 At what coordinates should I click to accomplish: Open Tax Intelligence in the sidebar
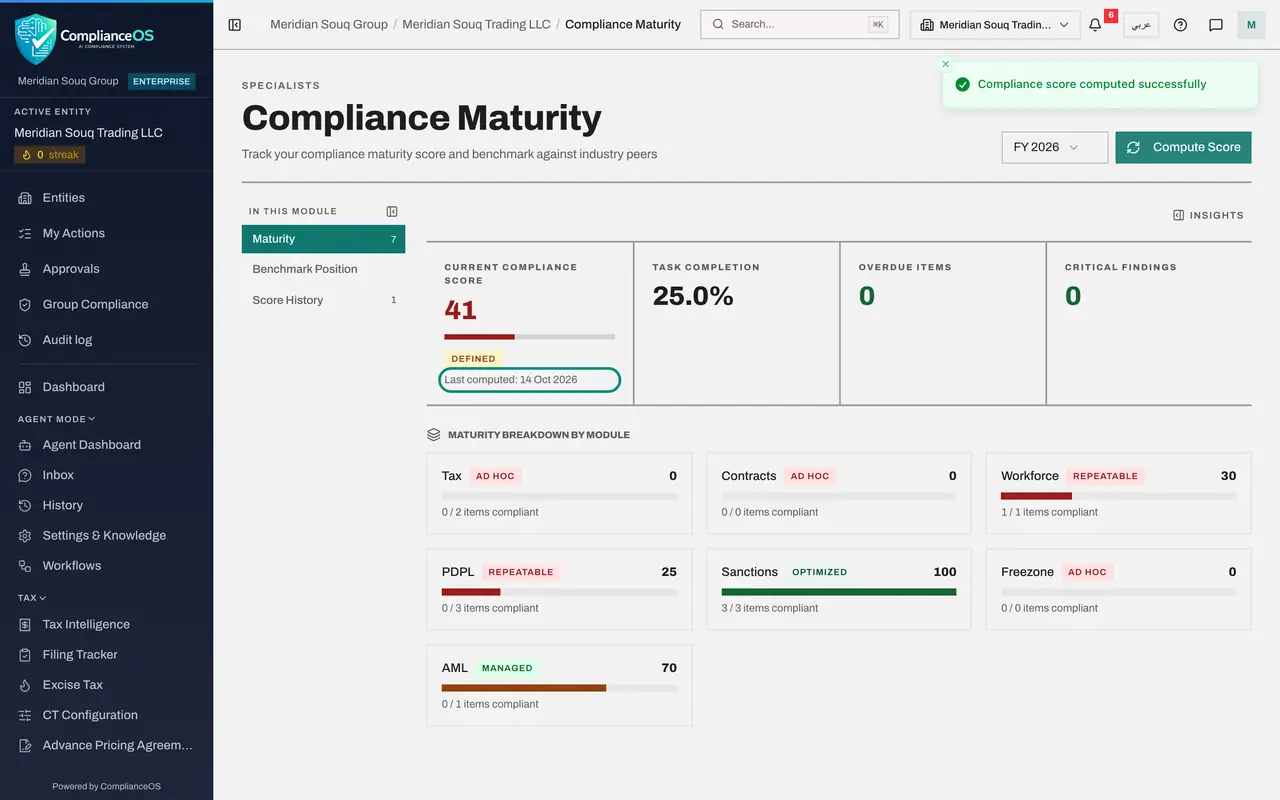[106, 624]
